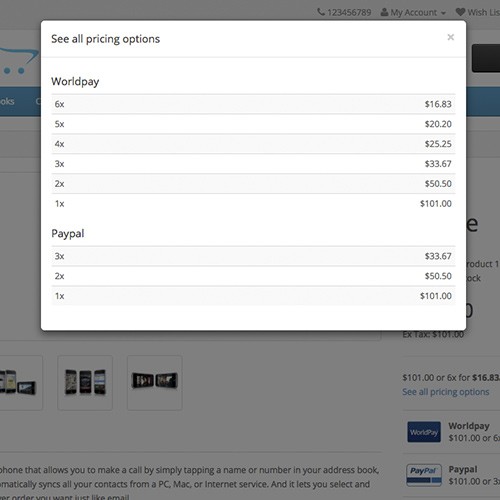Click the WorldPay logo icon

point(424,432)
